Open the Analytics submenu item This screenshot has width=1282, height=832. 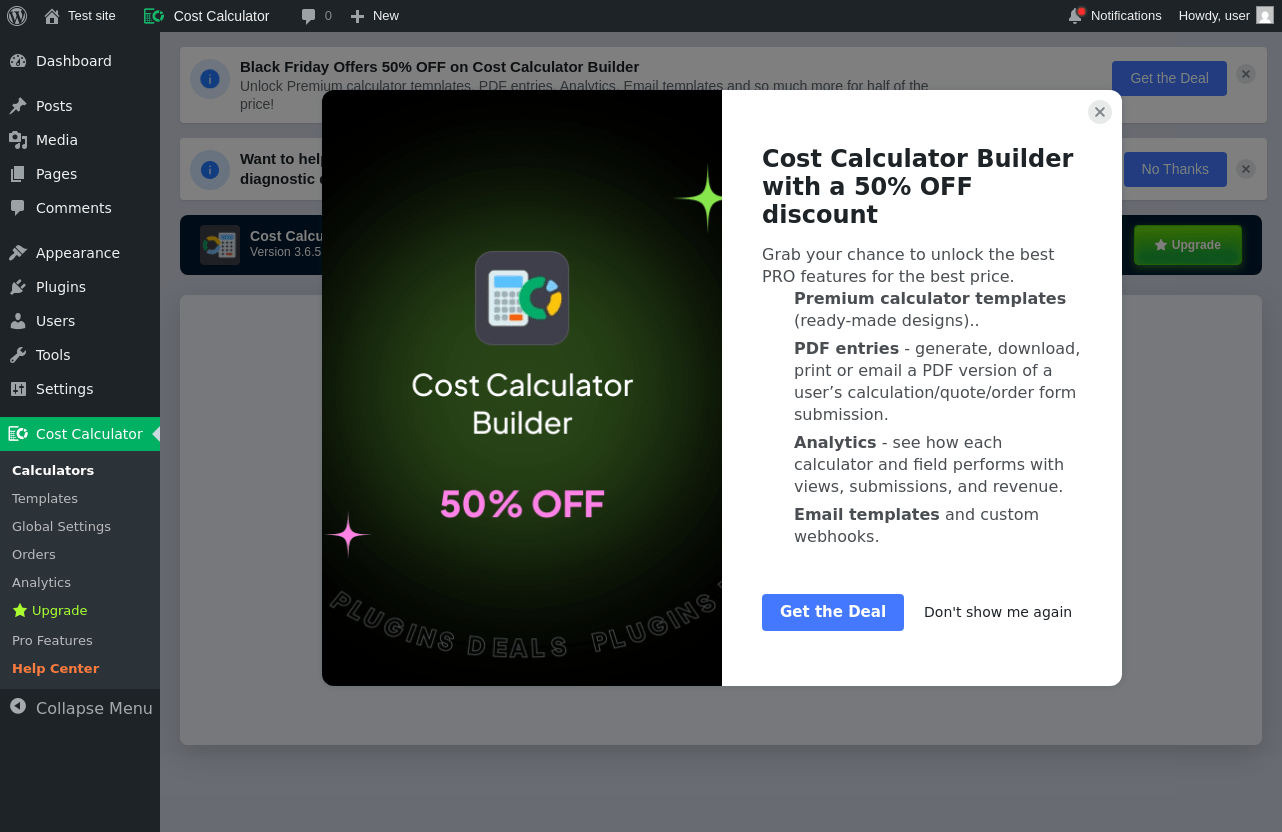(41, 583)
